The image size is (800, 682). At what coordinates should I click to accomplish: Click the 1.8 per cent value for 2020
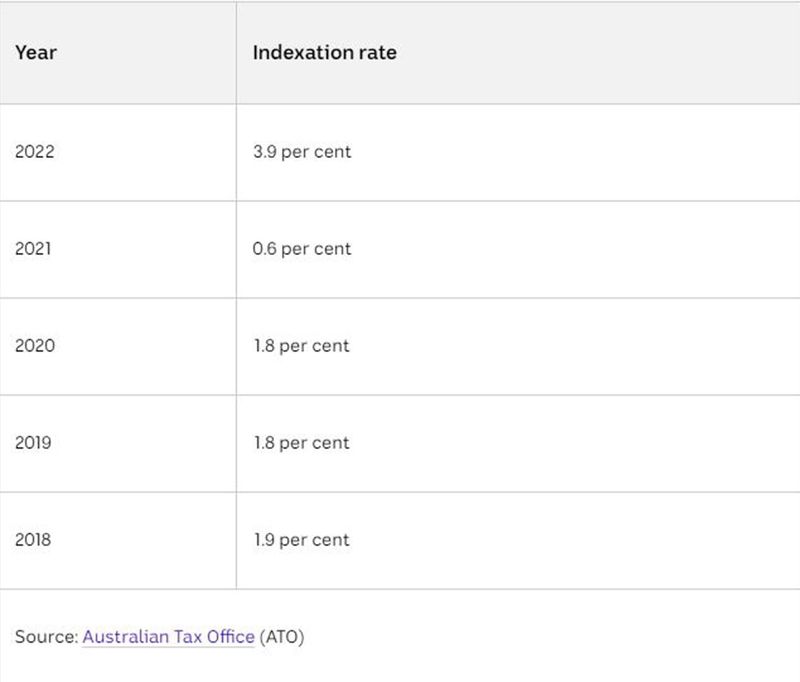coord(302,346)
